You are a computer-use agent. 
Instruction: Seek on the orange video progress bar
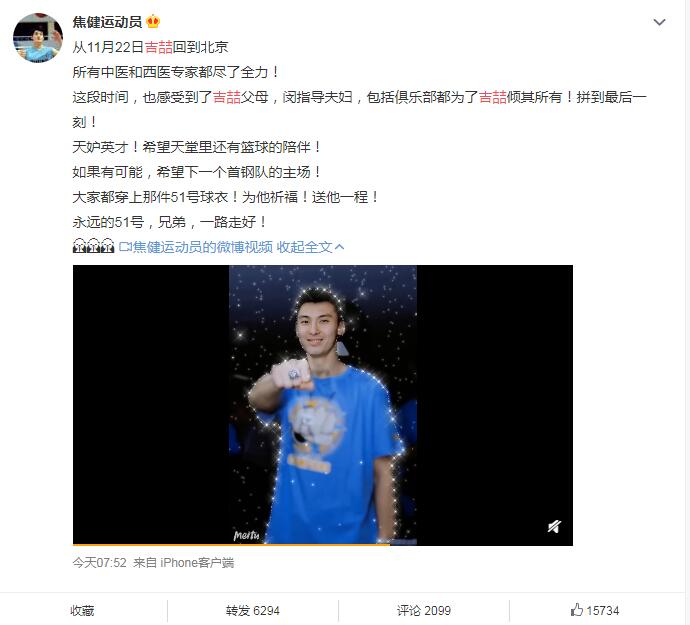323,544
